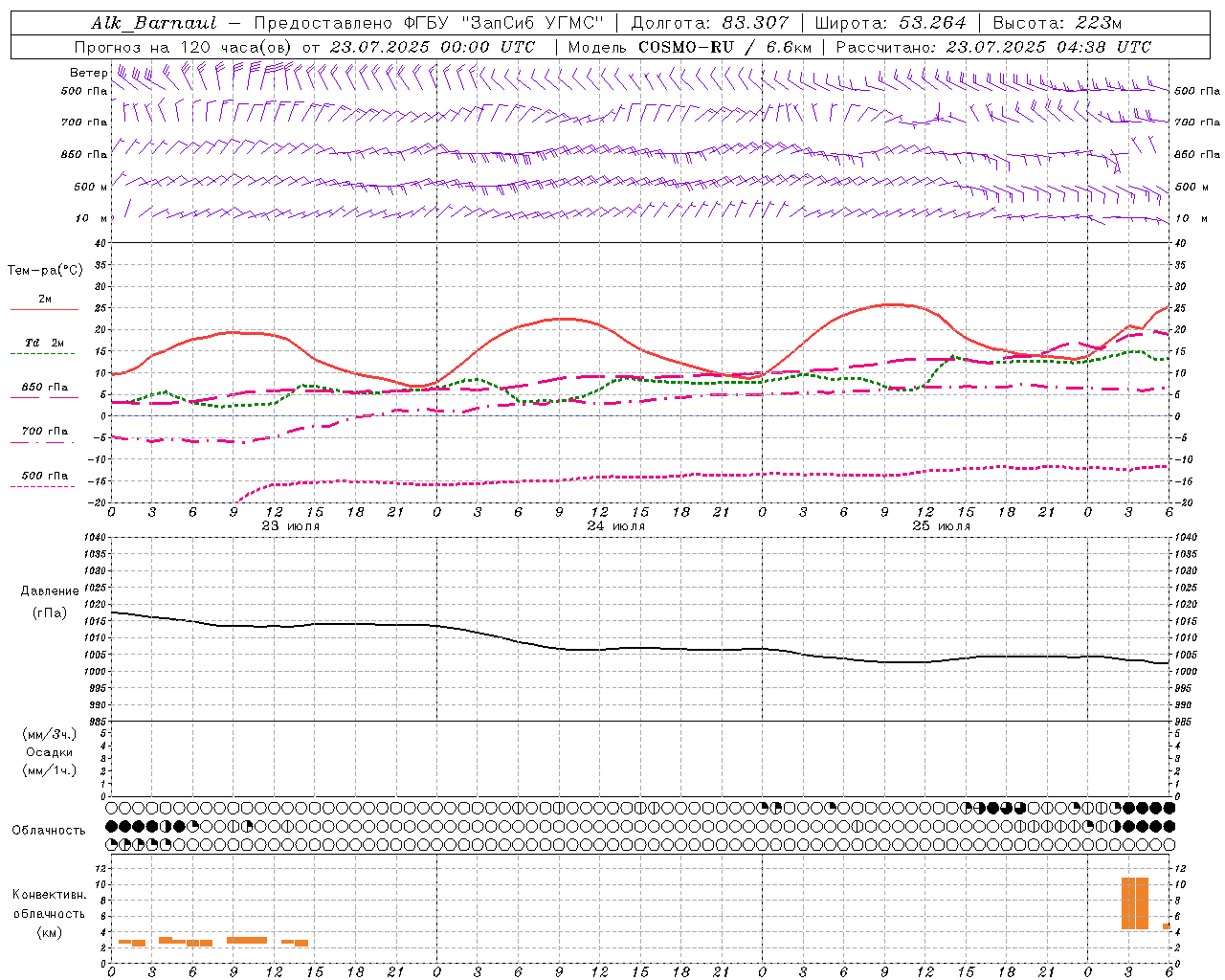Click the 23 июля date label
Image resolution: width=1225 pixels, height=980 pixels.
pyautogui.click(x=291, y=525)
